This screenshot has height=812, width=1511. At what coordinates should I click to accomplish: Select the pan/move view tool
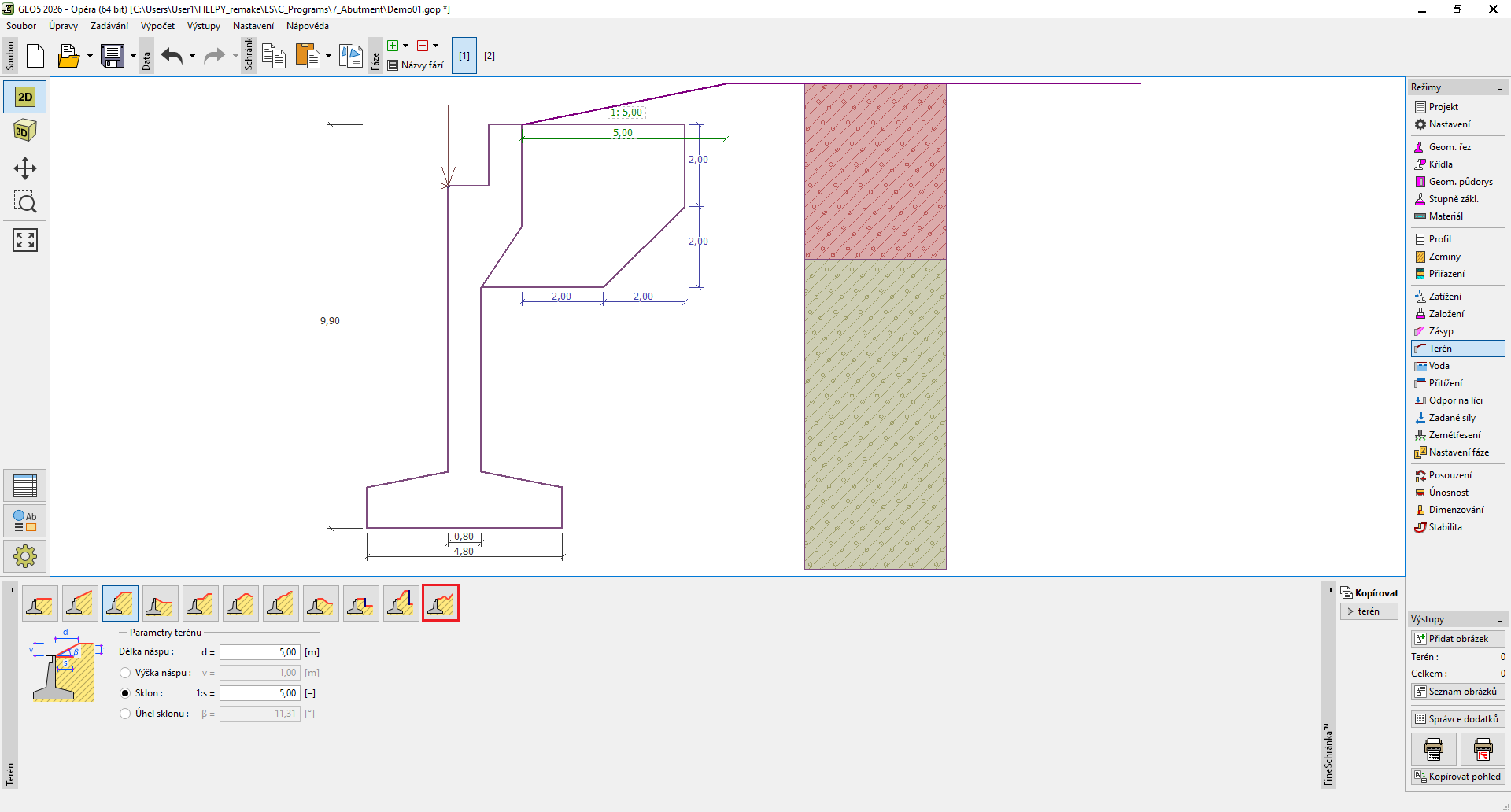pos(24,168)
